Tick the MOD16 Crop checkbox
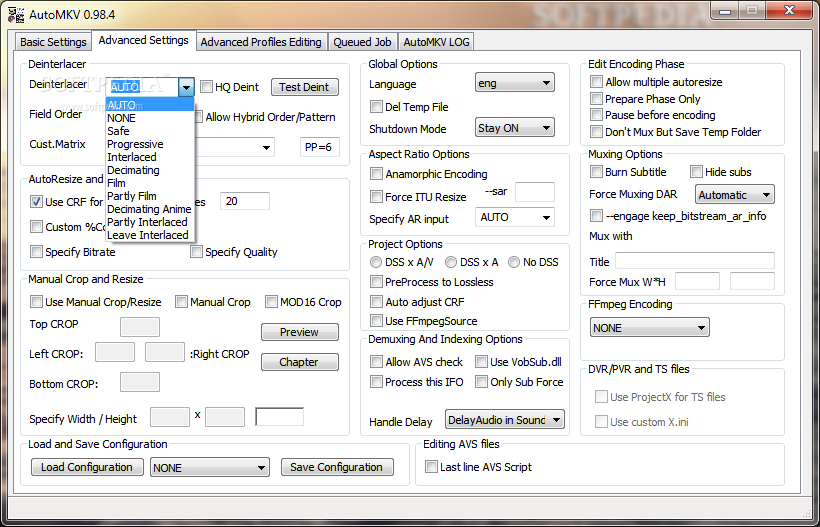The width and height of the screenshot is (820, 527). [x=271, y=302]
